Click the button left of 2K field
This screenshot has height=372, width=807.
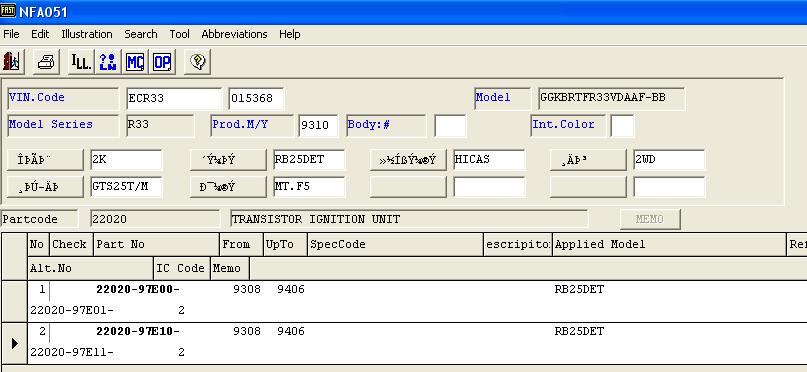click(x=45, y=160)
